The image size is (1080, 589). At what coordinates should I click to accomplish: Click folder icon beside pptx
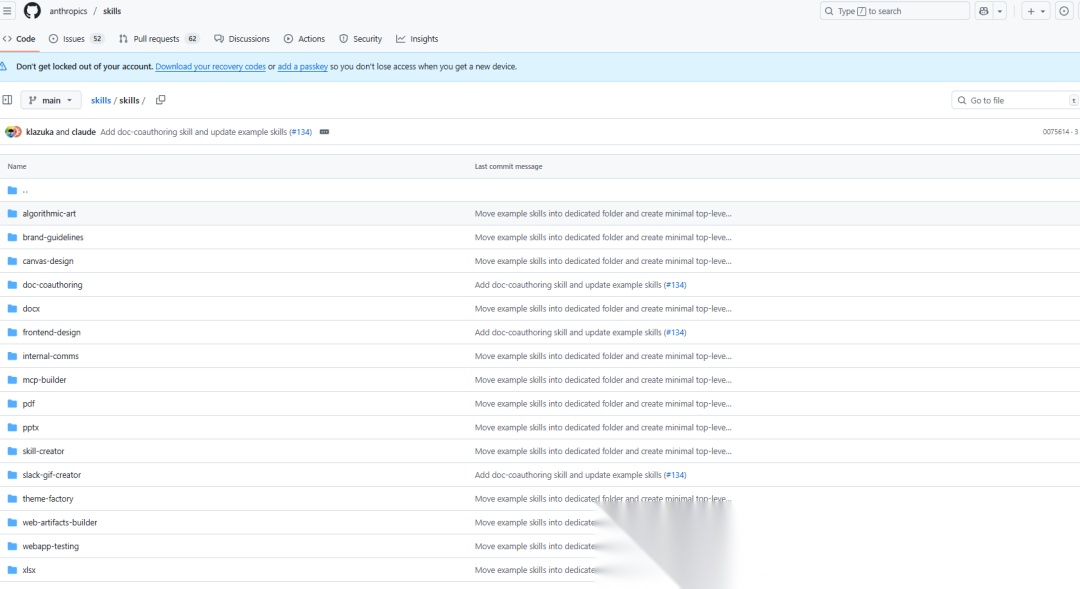click(x=12, y=427)
